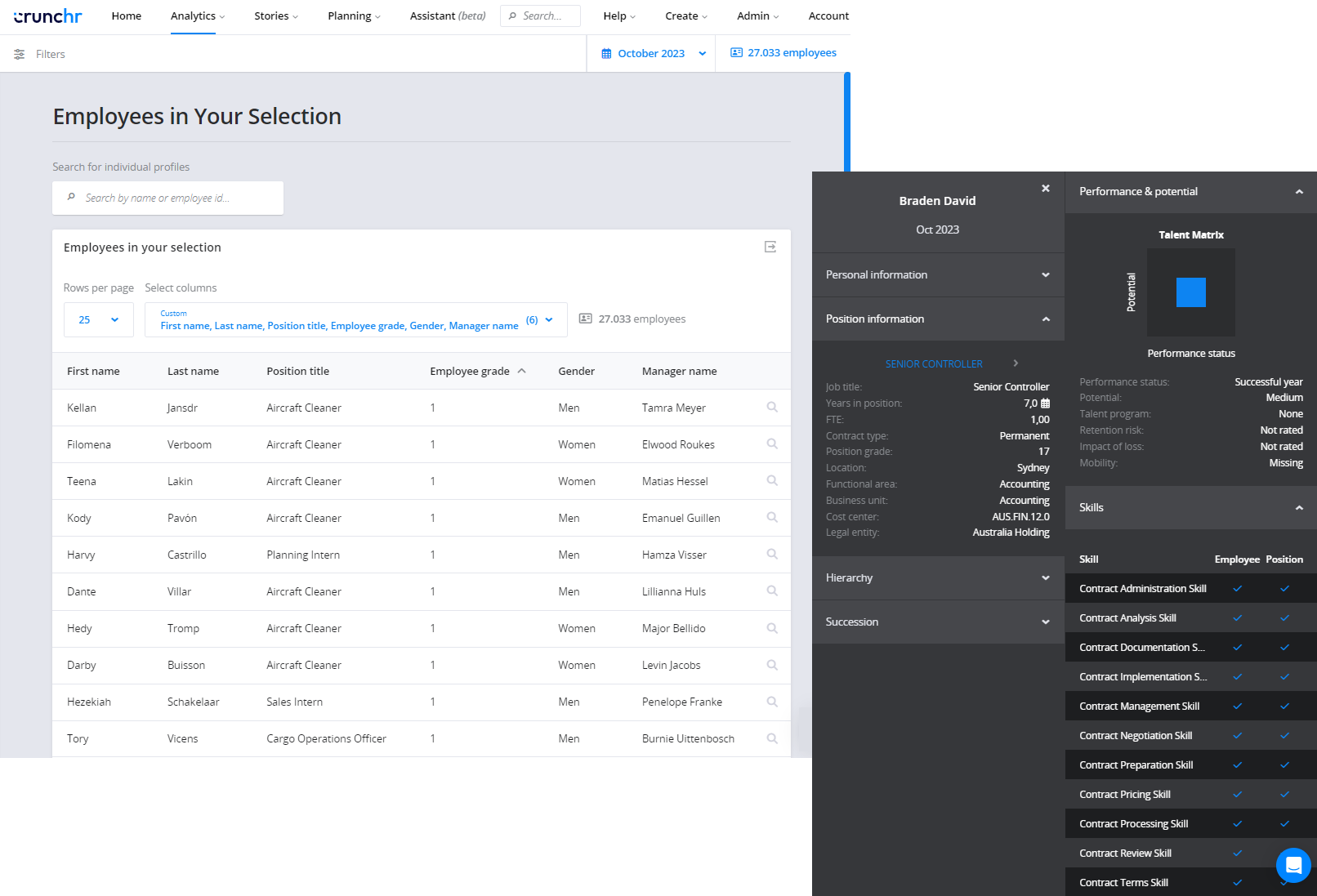Click the blue vertical page scrollbar

847,123
